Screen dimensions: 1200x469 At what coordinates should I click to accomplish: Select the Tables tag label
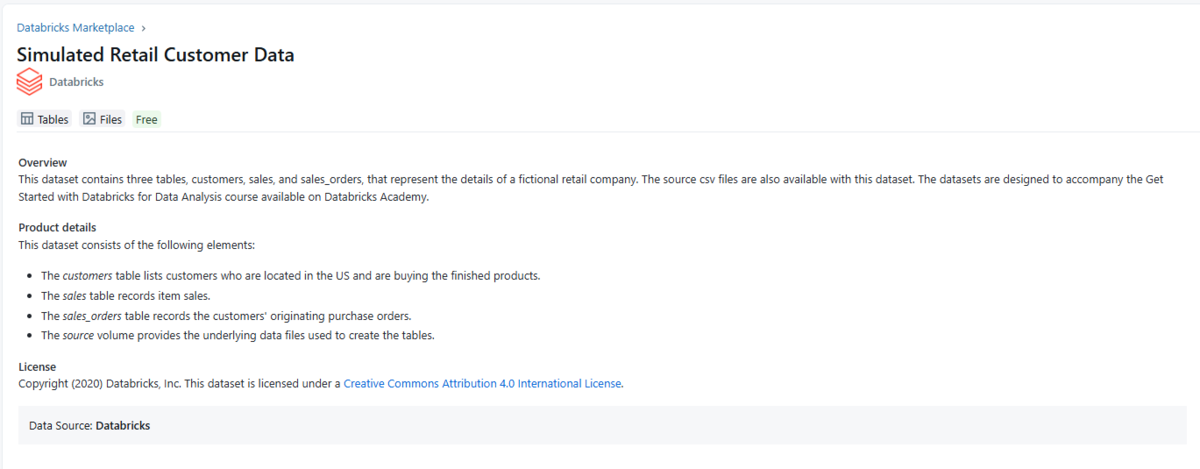point(53,120)
